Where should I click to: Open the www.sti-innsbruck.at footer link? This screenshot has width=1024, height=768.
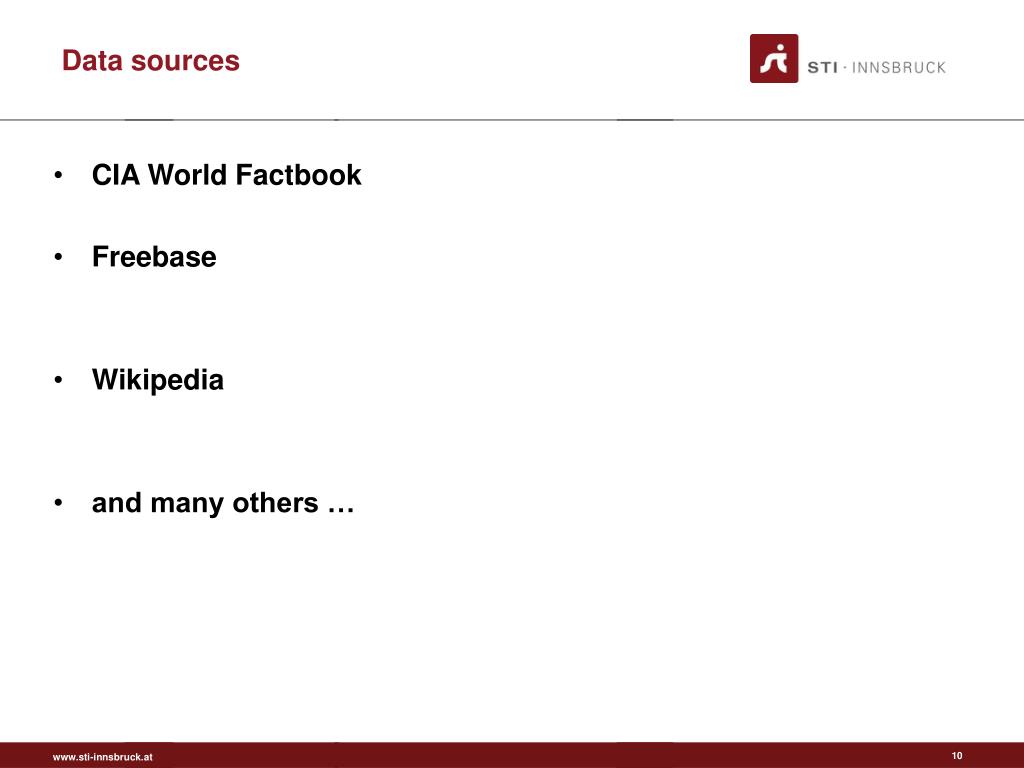click(x=103, y=757)
